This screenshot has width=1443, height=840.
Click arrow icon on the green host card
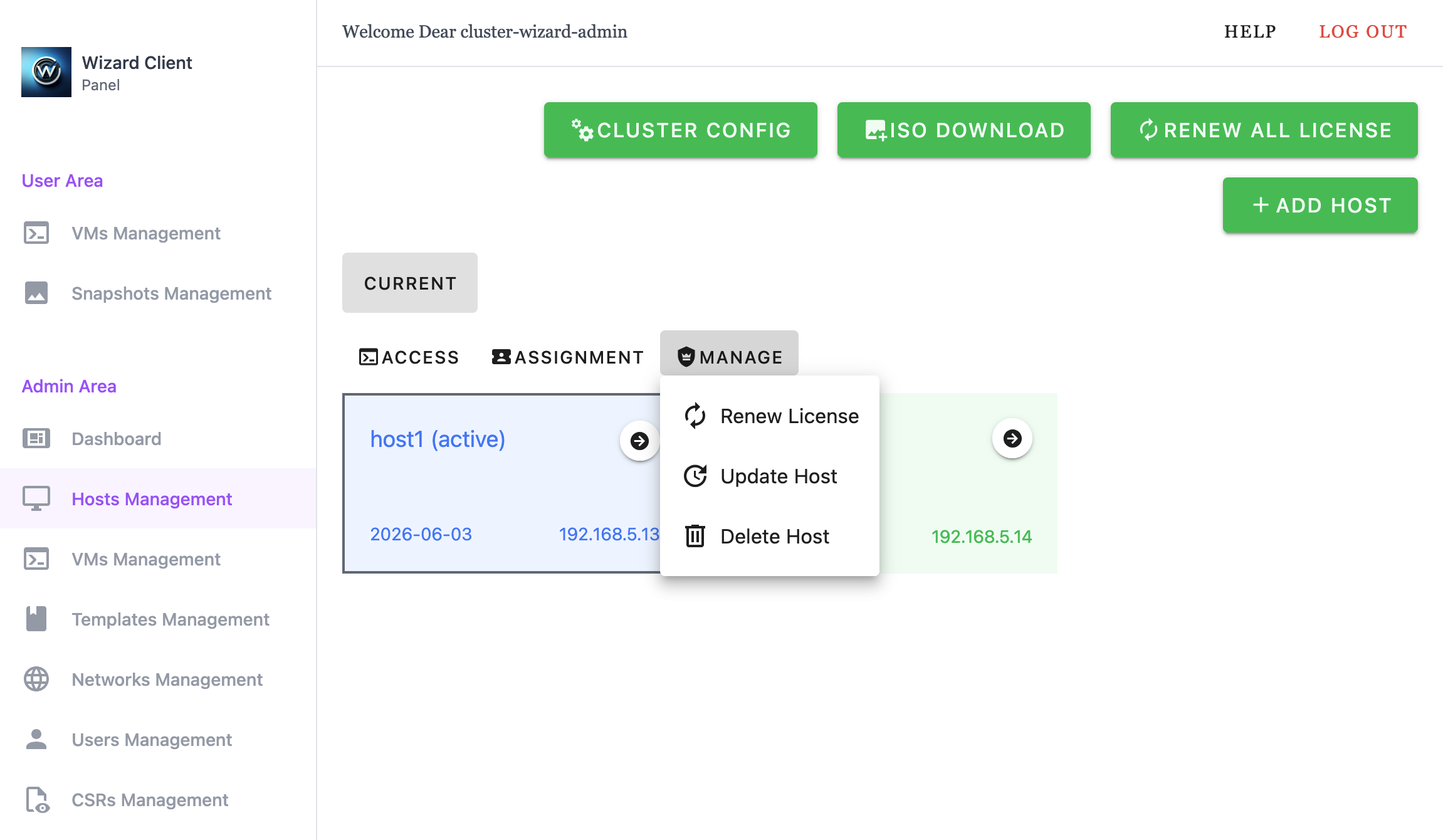(x=1012, y=438)
